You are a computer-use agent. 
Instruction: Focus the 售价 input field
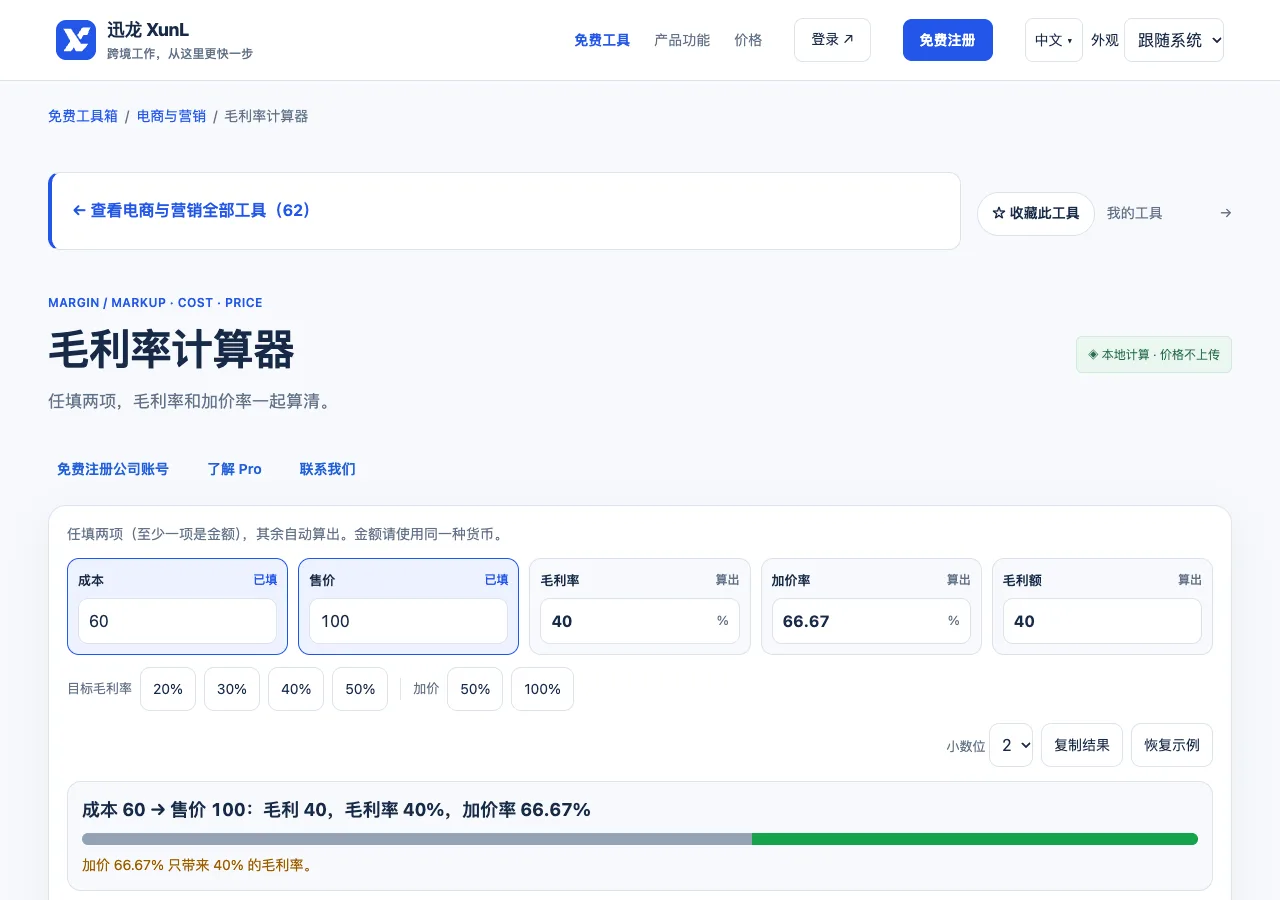point(408,621)
